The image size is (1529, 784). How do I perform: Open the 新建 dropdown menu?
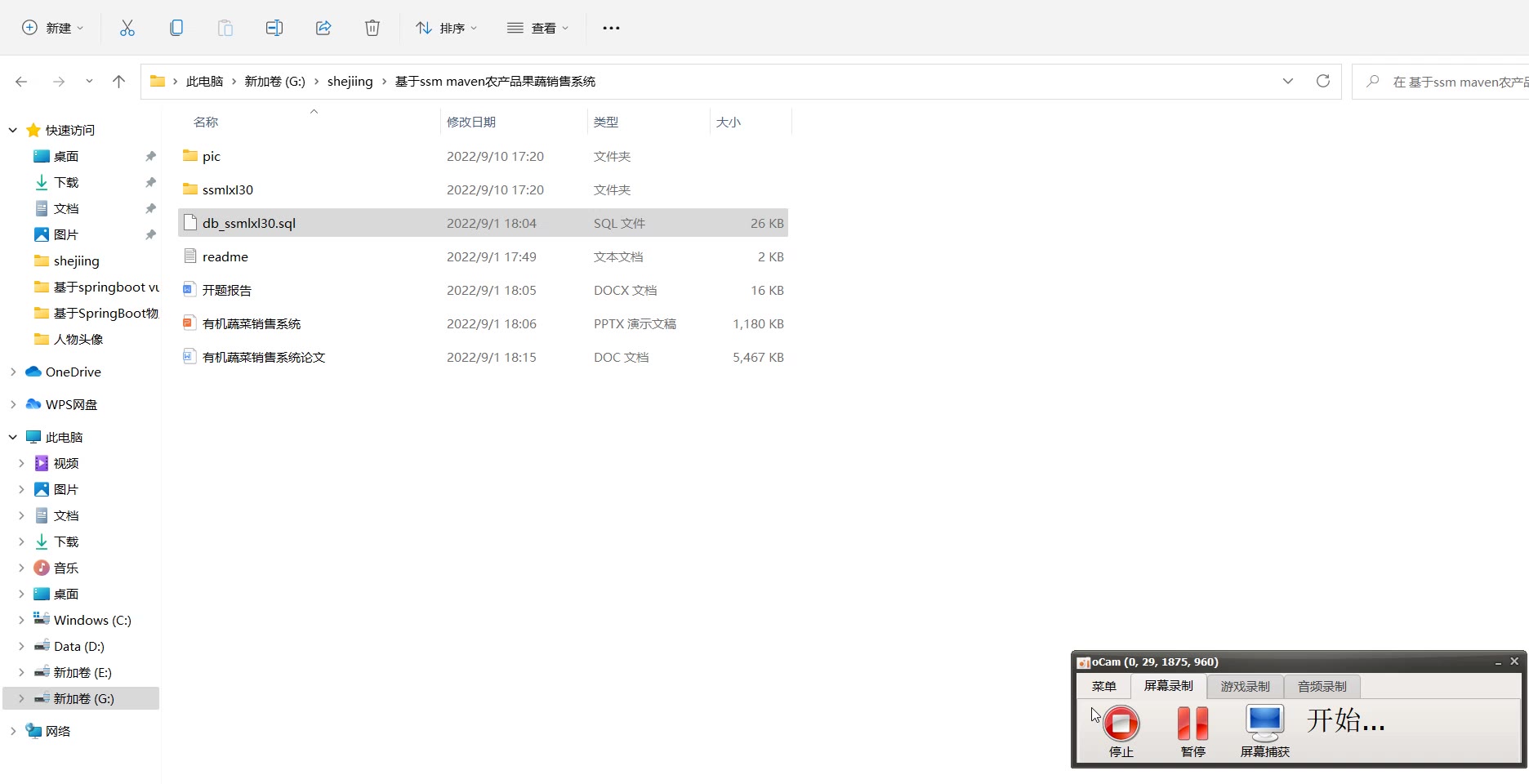click(52, 28)
